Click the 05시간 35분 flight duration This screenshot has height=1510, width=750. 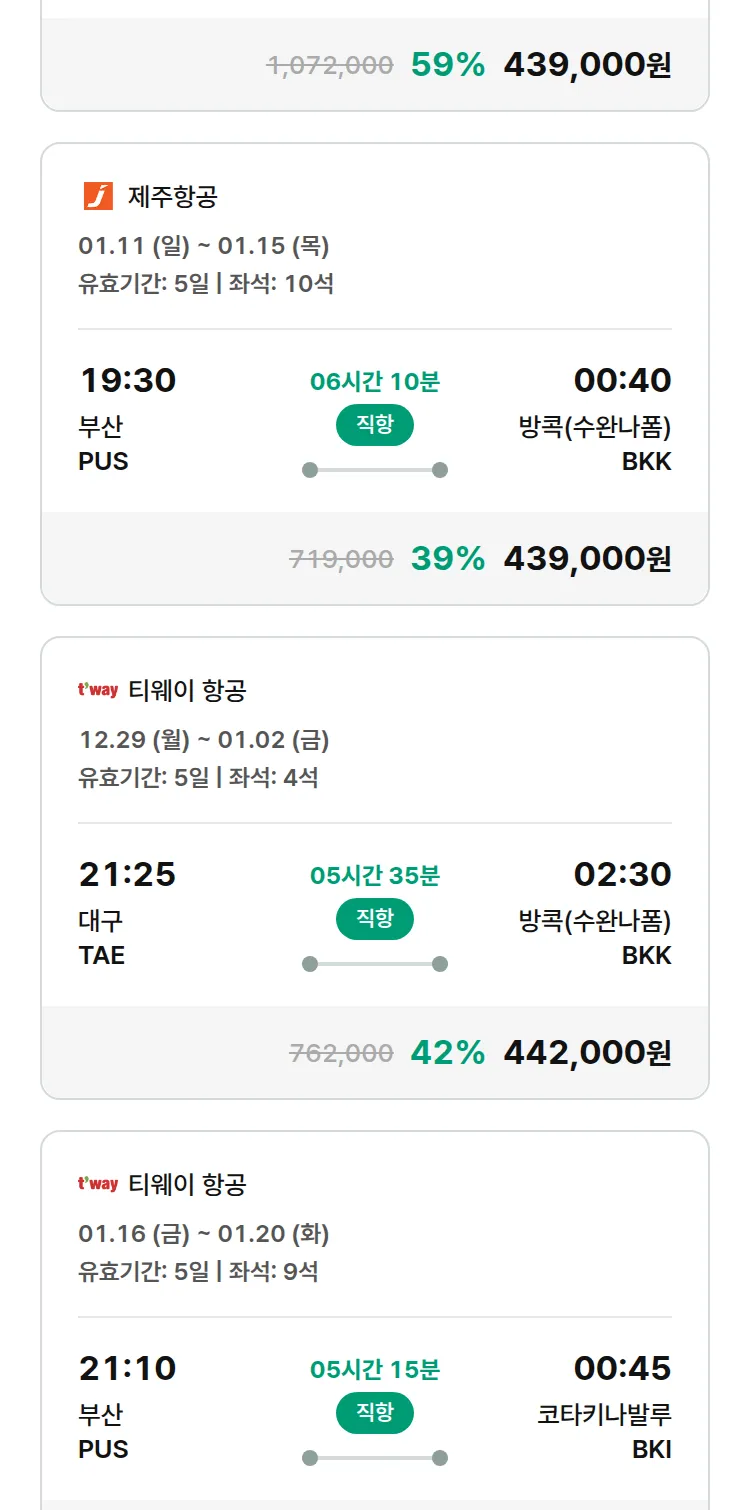click(x=374, y=875)
